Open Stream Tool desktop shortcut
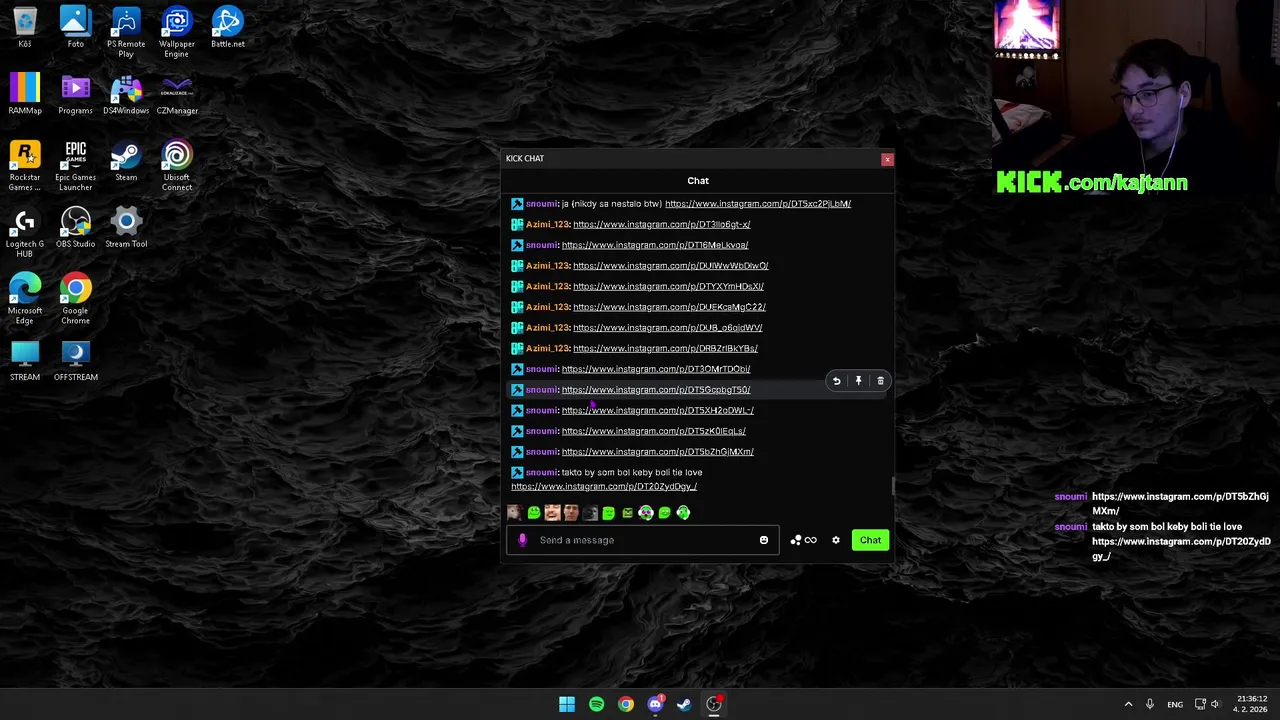The width and height of the screenshot is (1280, 720). click(126, 228)
